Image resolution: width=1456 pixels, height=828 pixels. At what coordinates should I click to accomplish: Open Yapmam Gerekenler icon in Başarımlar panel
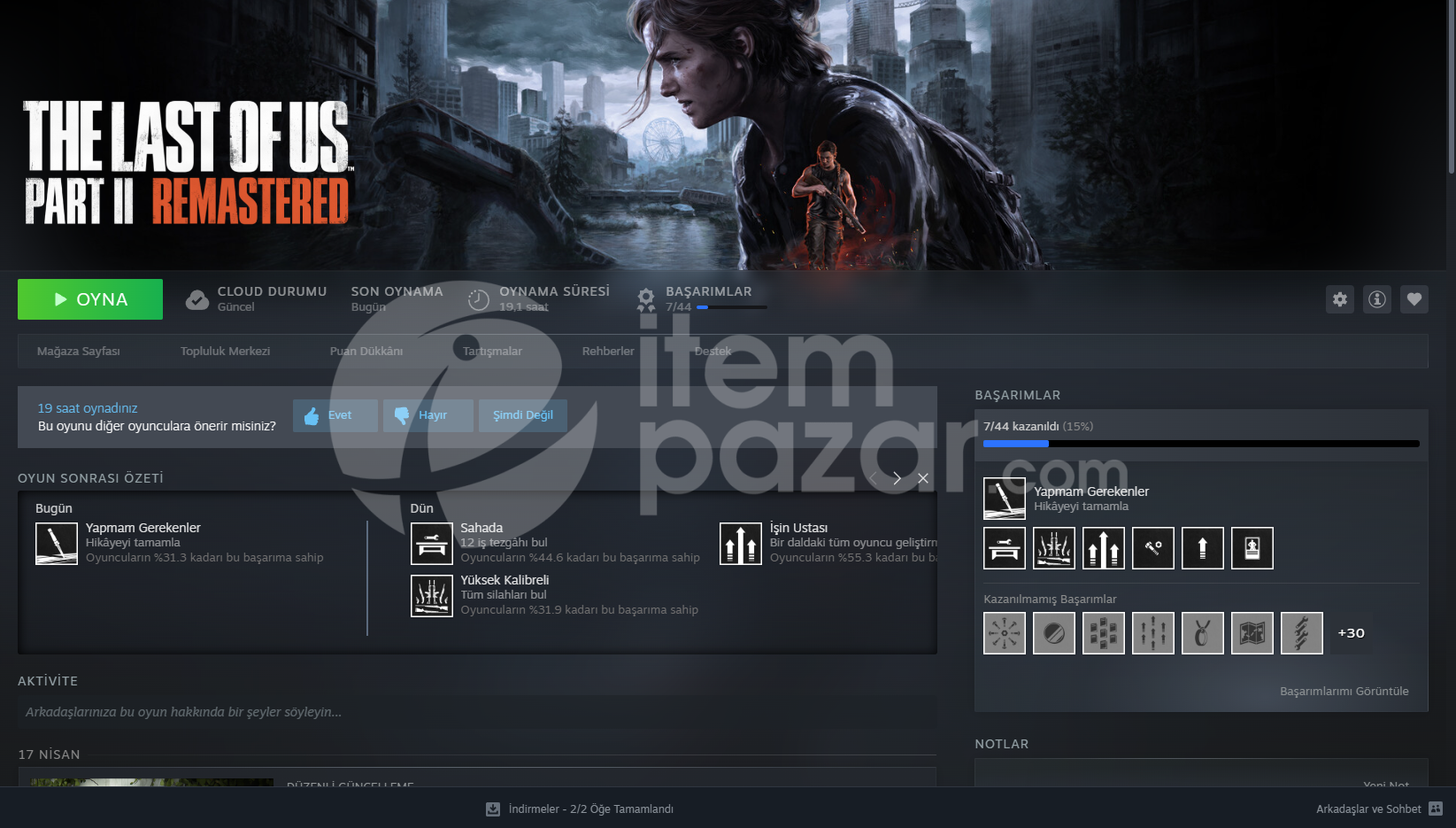pos(1005,499)
